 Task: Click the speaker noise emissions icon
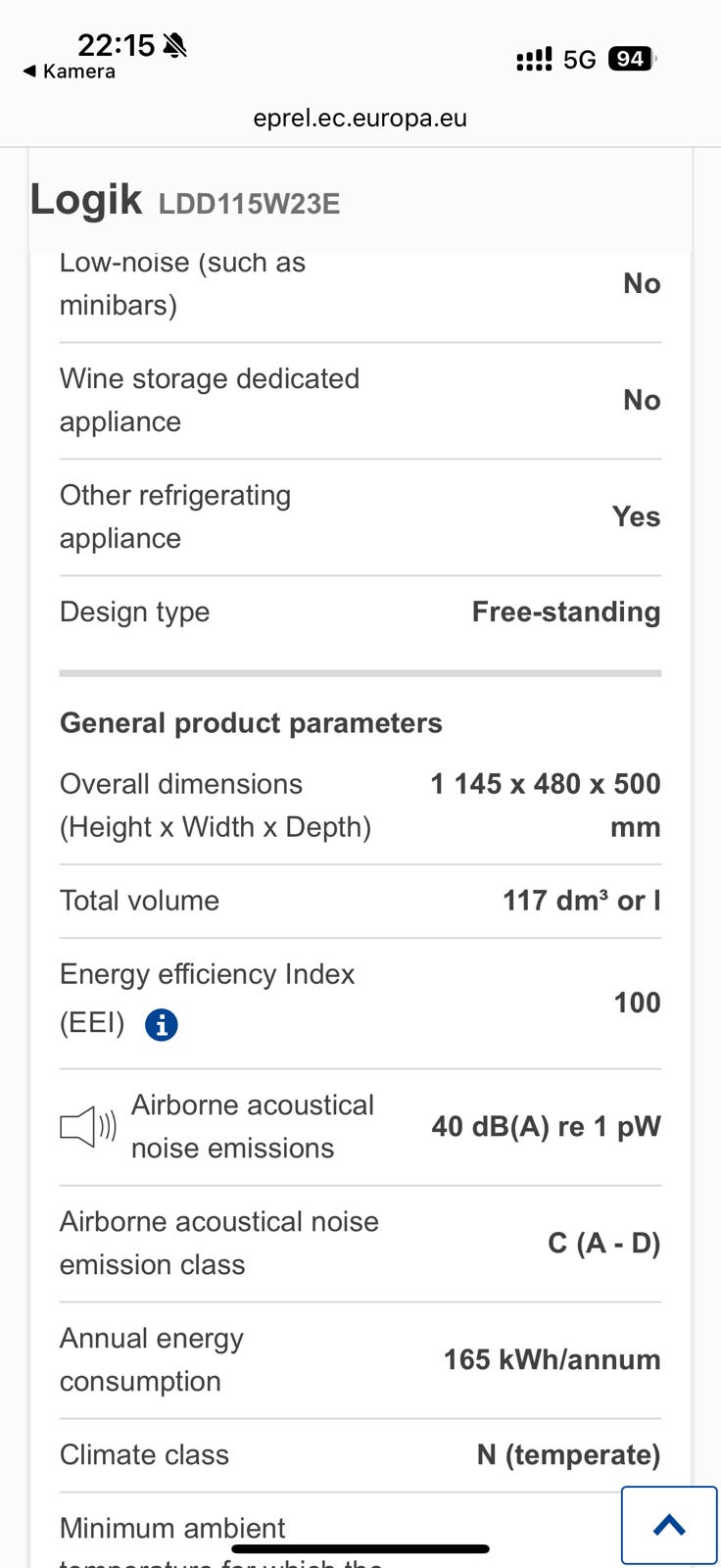[x=88, y=1127]
